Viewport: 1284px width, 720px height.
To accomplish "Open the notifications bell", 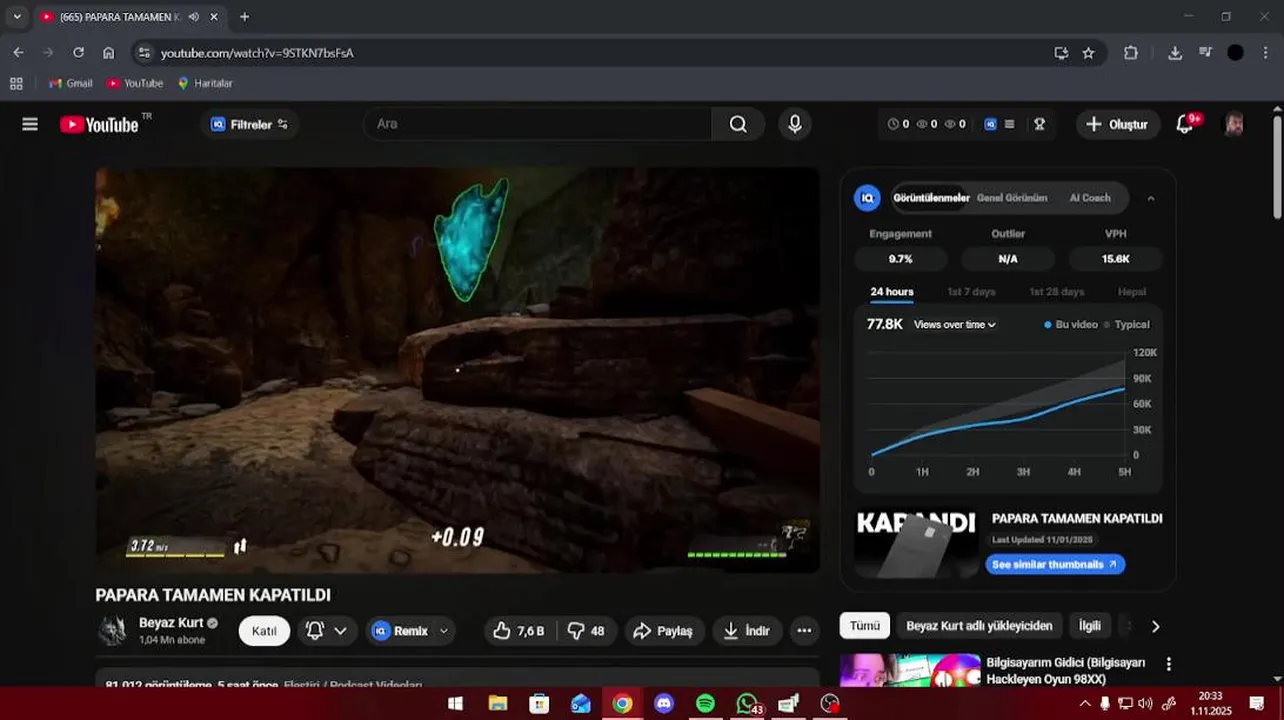I will click(x=1185, y=124).
